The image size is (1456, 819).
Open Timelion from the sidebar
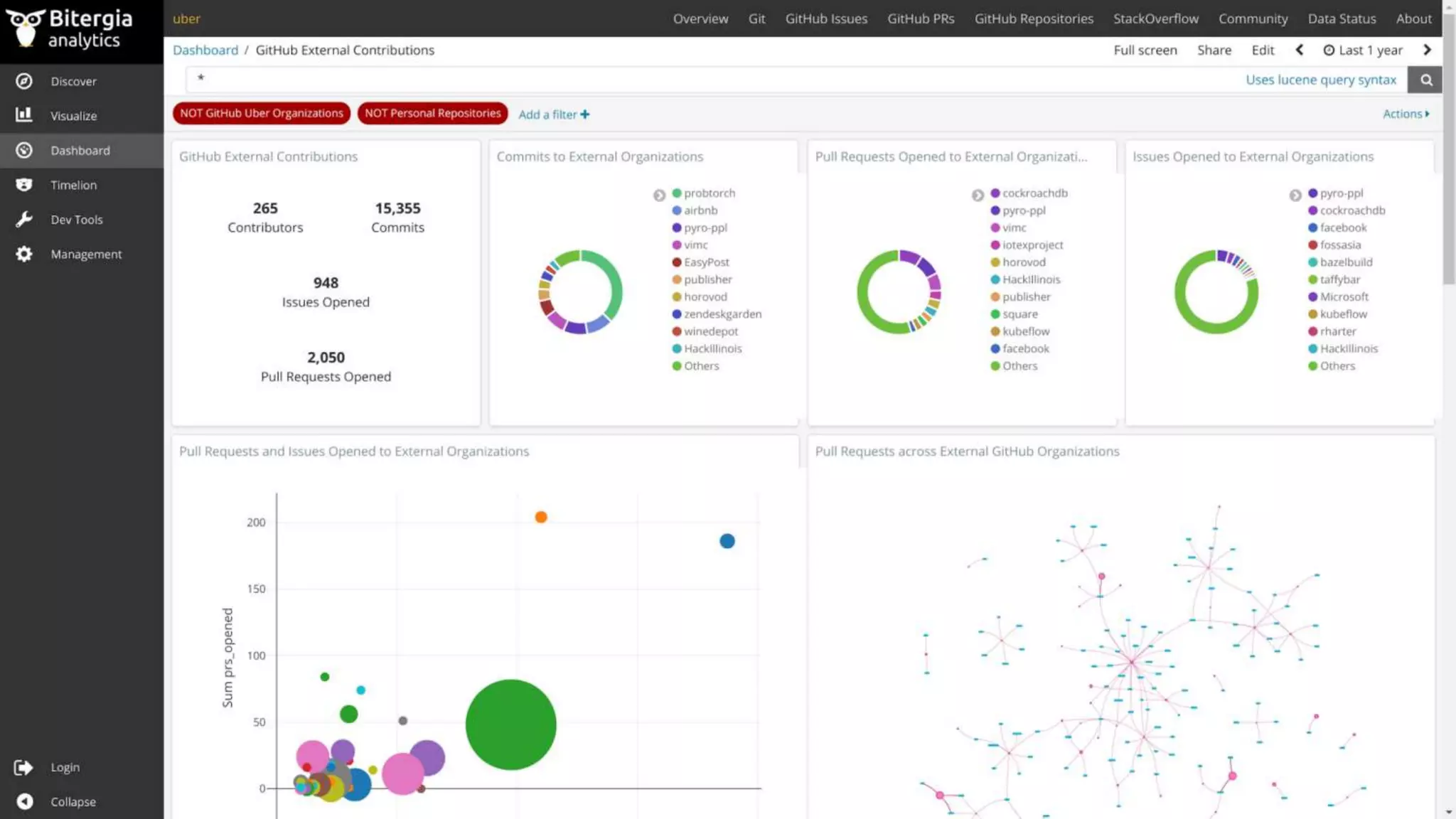coord(73,185)
